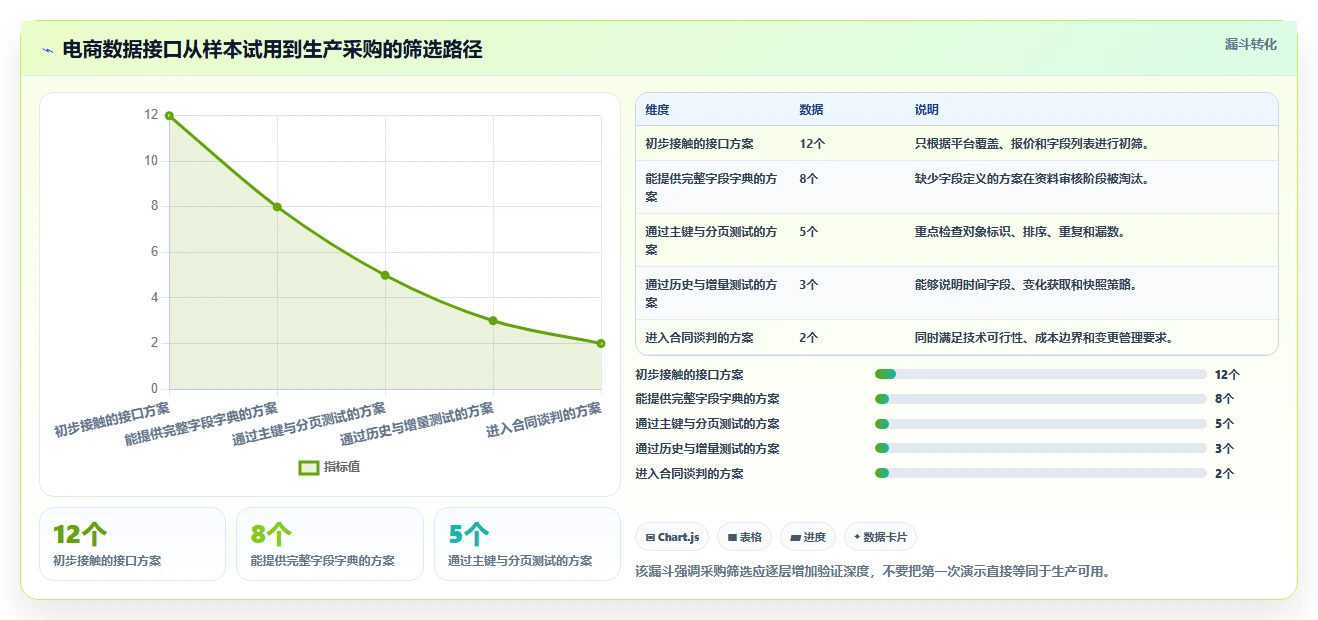This screenshot has width=1318, height=620.
Task: Click the 12个 table cell
Action: [x=812, y=143]
